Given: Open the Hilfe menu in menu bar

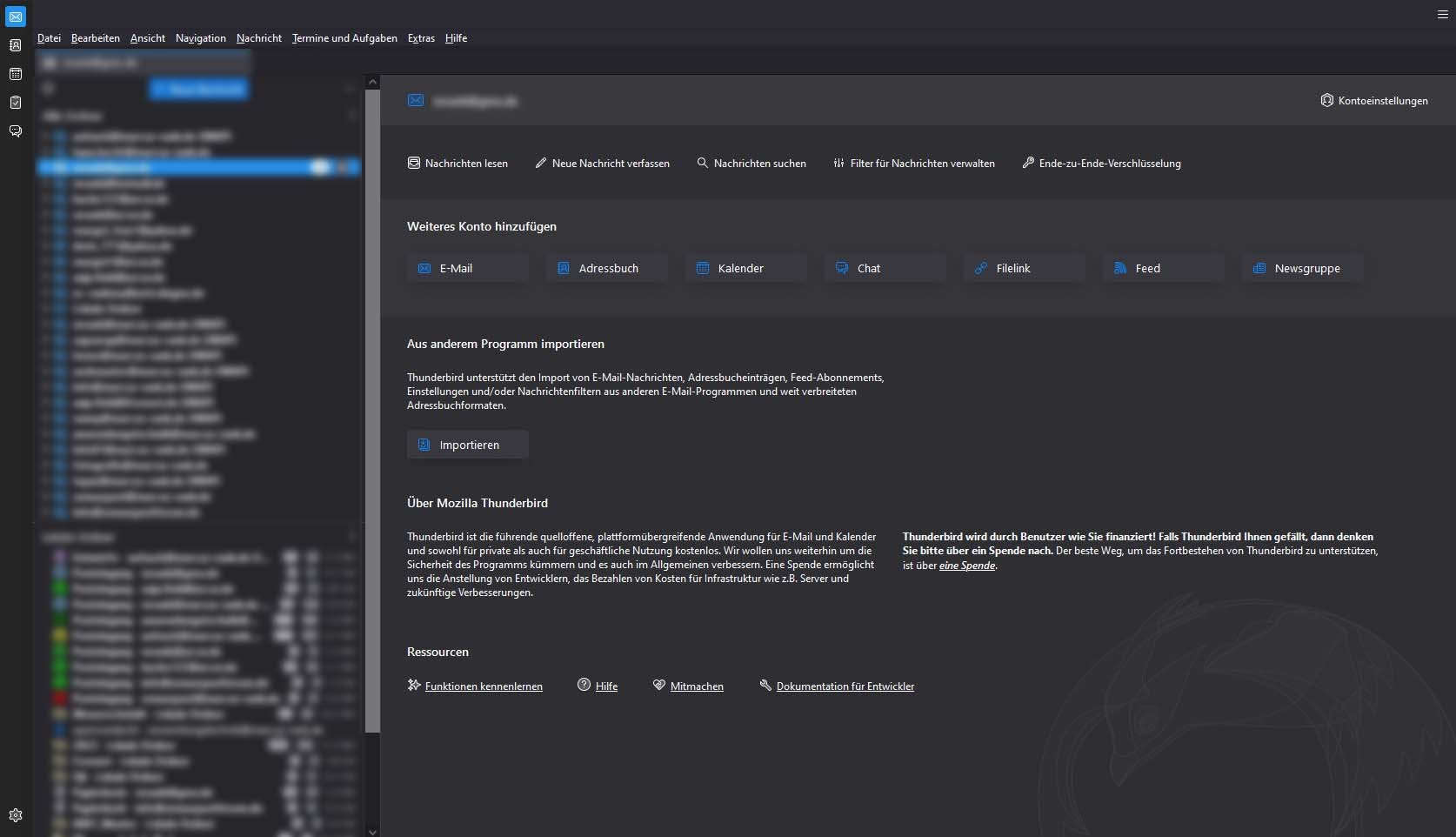Looking at the screenshot, I should tap(456, 38).
